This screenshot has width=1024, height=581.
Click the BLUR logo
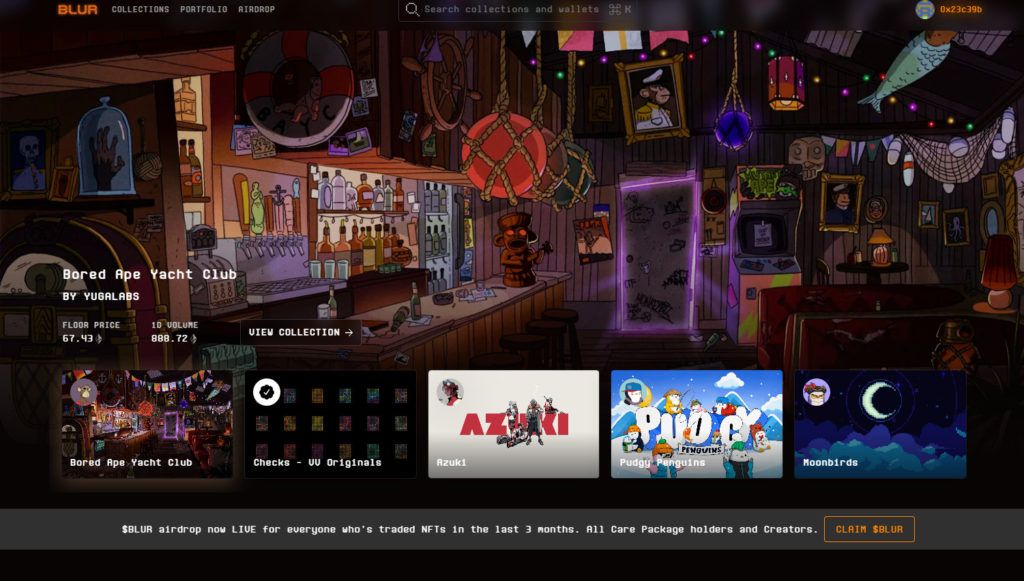[x=78, y=9]
